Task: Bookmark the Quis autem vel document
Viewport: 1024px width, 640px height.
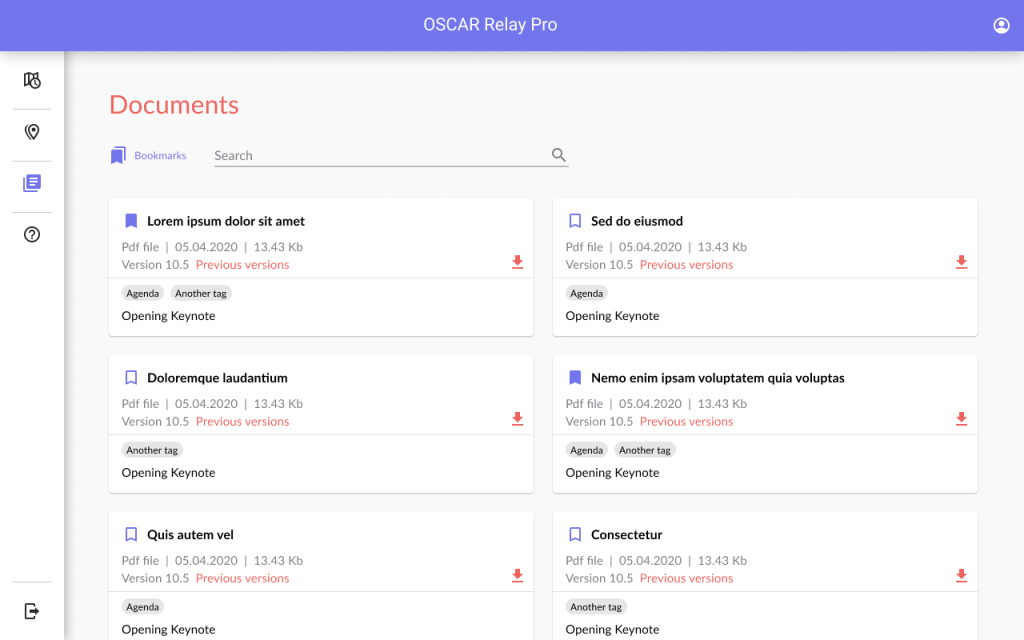Action: point(131,534)
